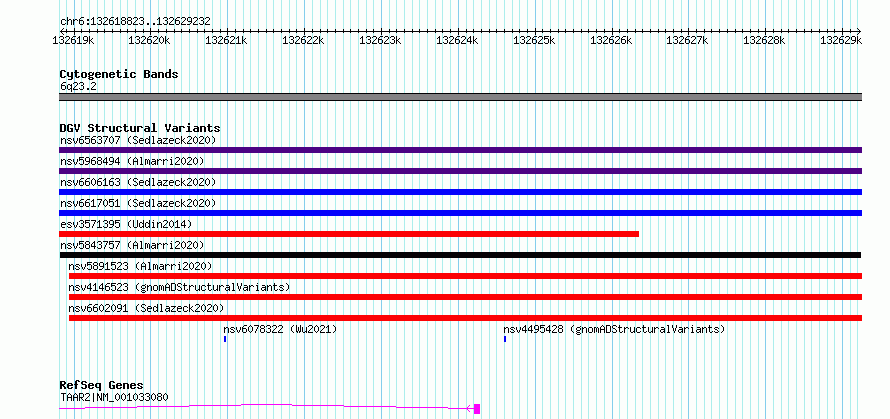Click the nsv6563707 (Sedlazeck2020) variant label
Image resolution: width=890 pixels, height=419 pixels.
[x=138, y=140]
